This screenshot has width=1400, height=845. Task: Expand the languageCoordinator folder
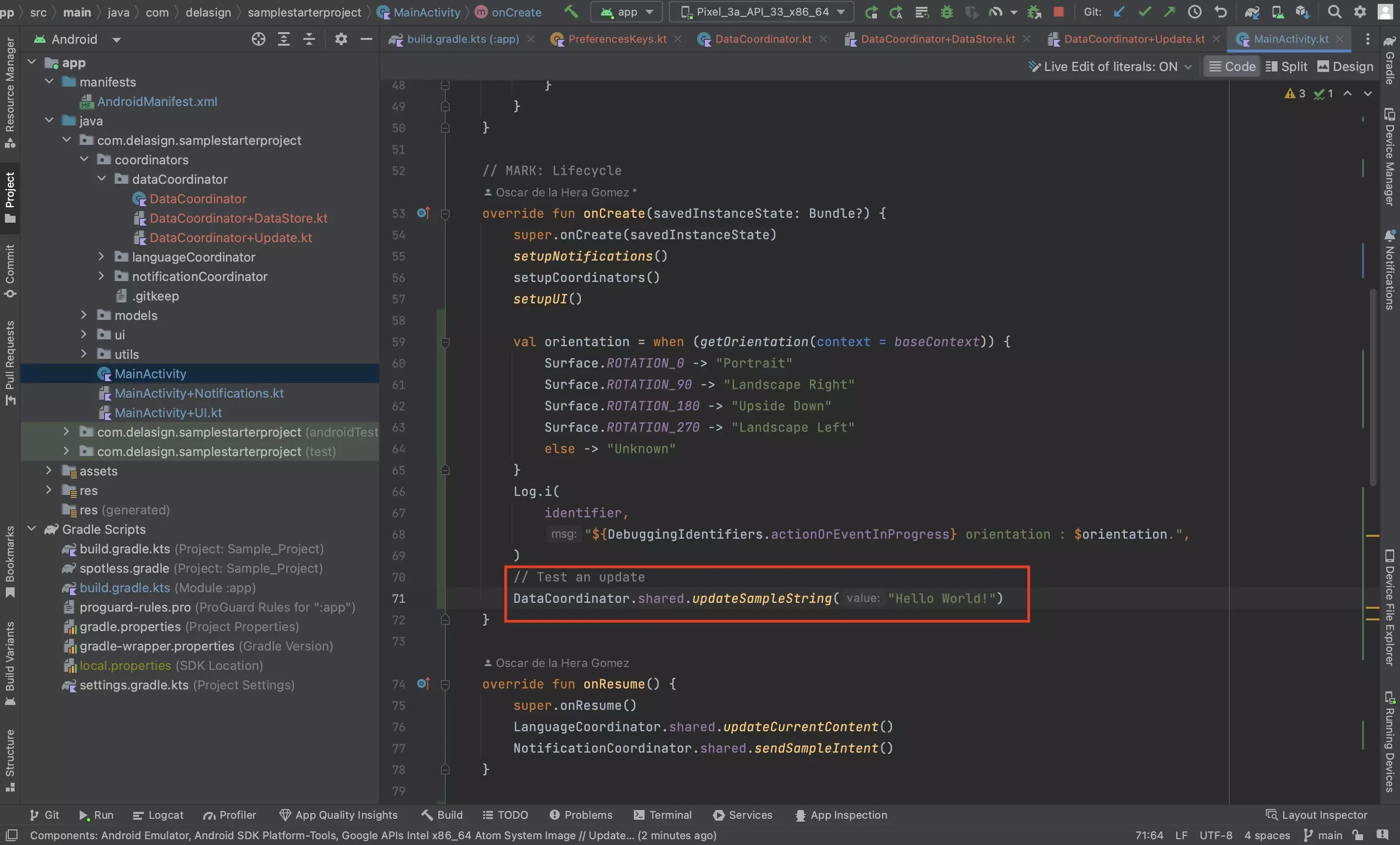[x=101, y=257]
